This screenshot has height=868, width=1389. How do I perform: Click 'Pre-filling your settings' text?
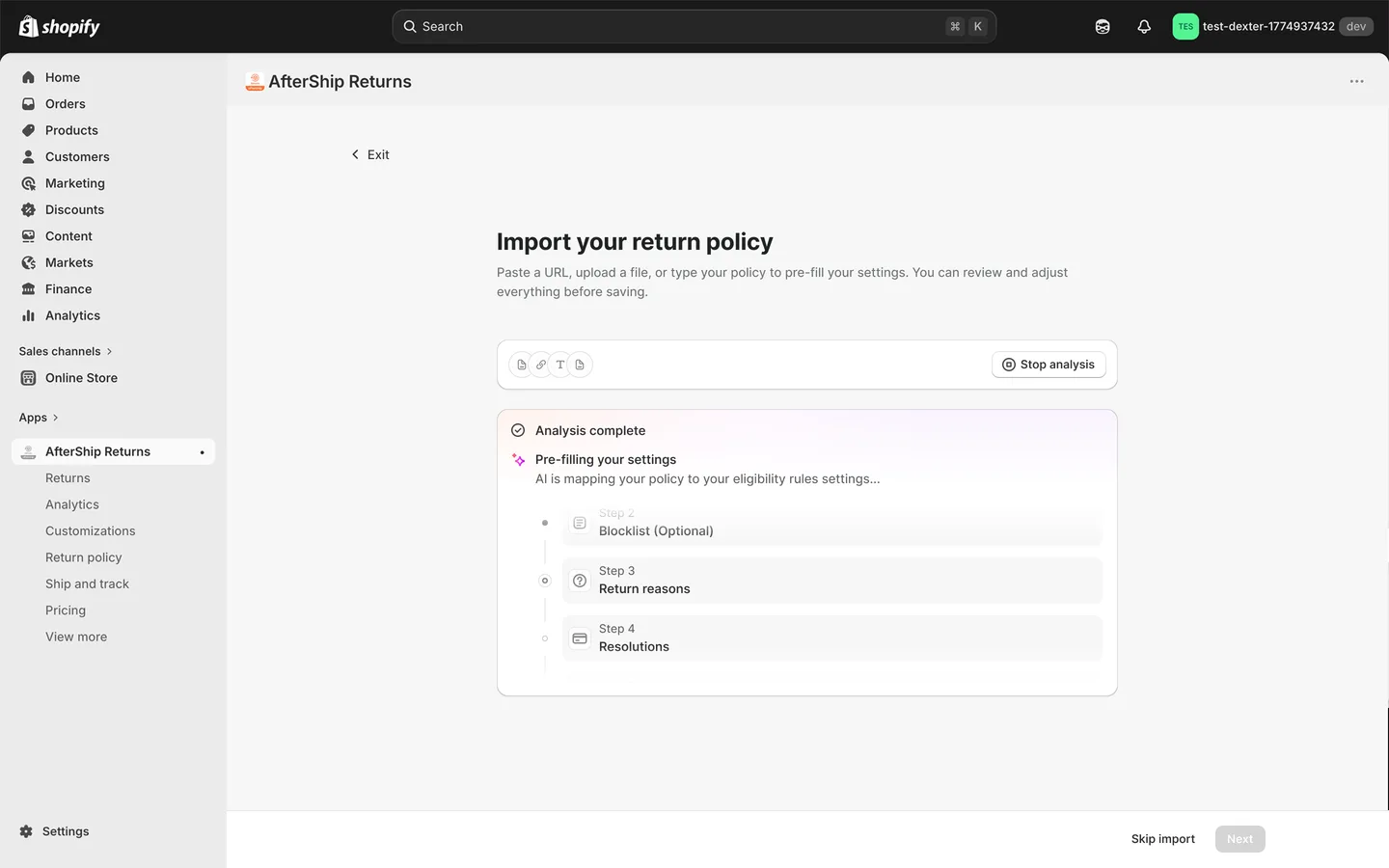pyautogui.click(x=606, y=459)
